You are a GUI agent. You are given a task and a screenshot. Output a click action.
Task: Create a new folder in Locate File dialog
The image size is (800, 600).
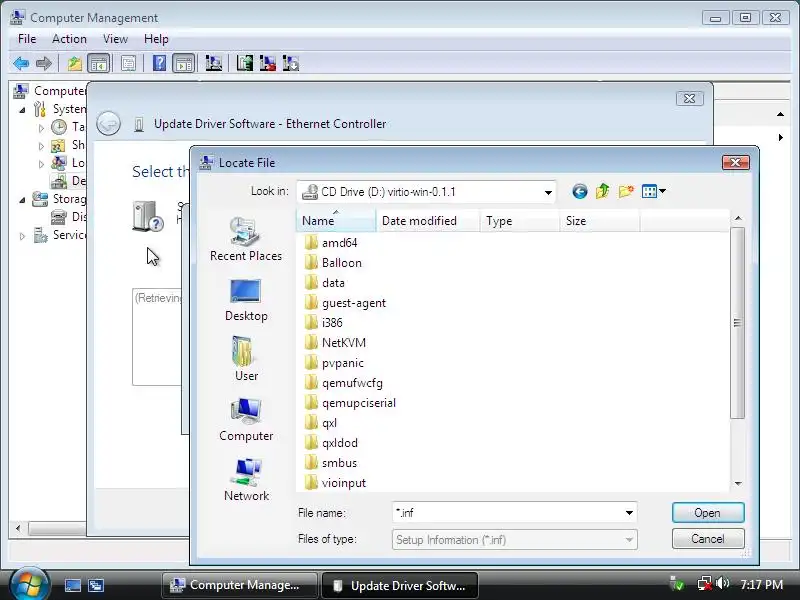coord(626,191)
